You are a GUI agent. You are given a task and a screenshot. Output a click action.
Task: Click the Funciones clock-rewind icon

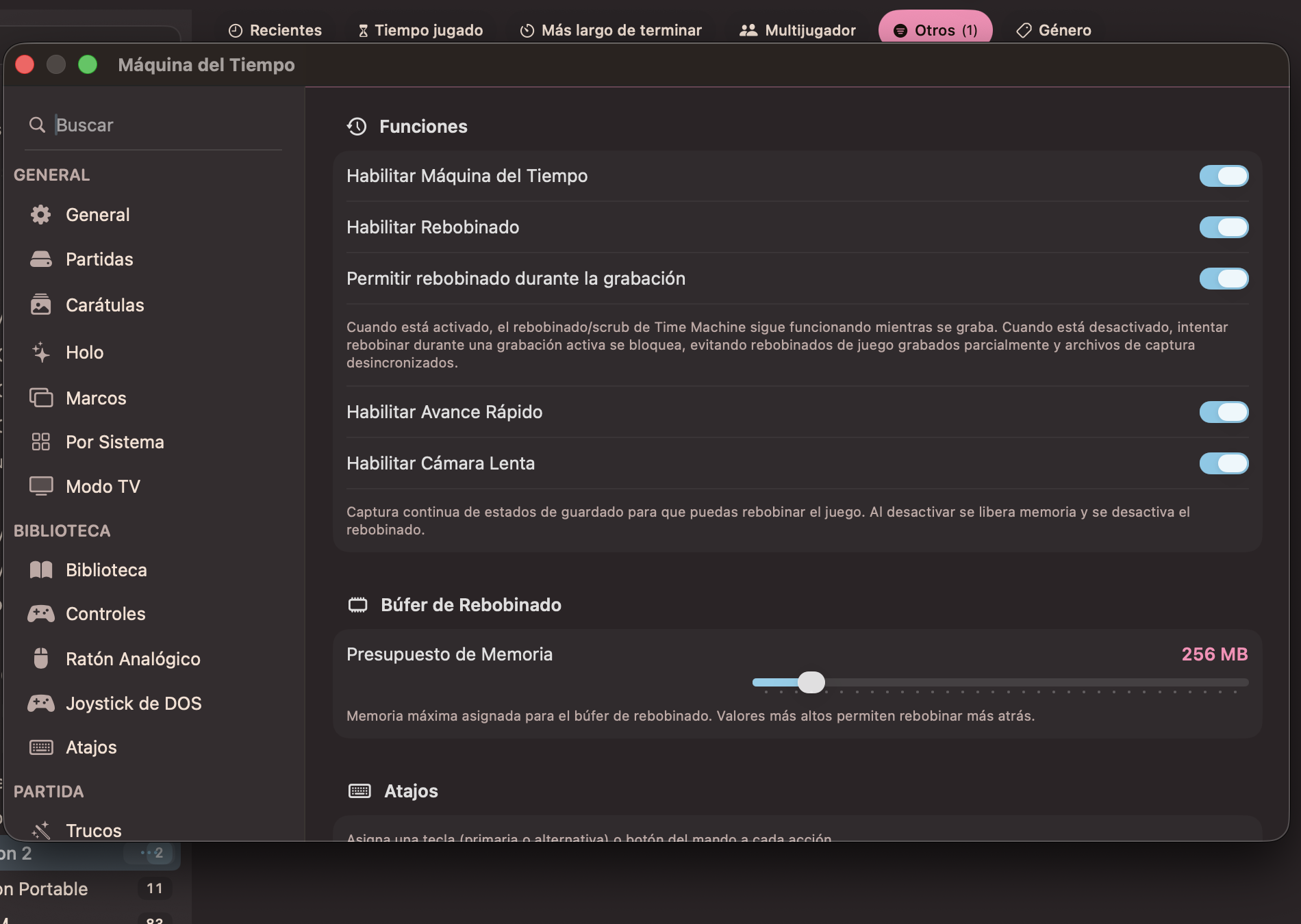coord(357,126)
